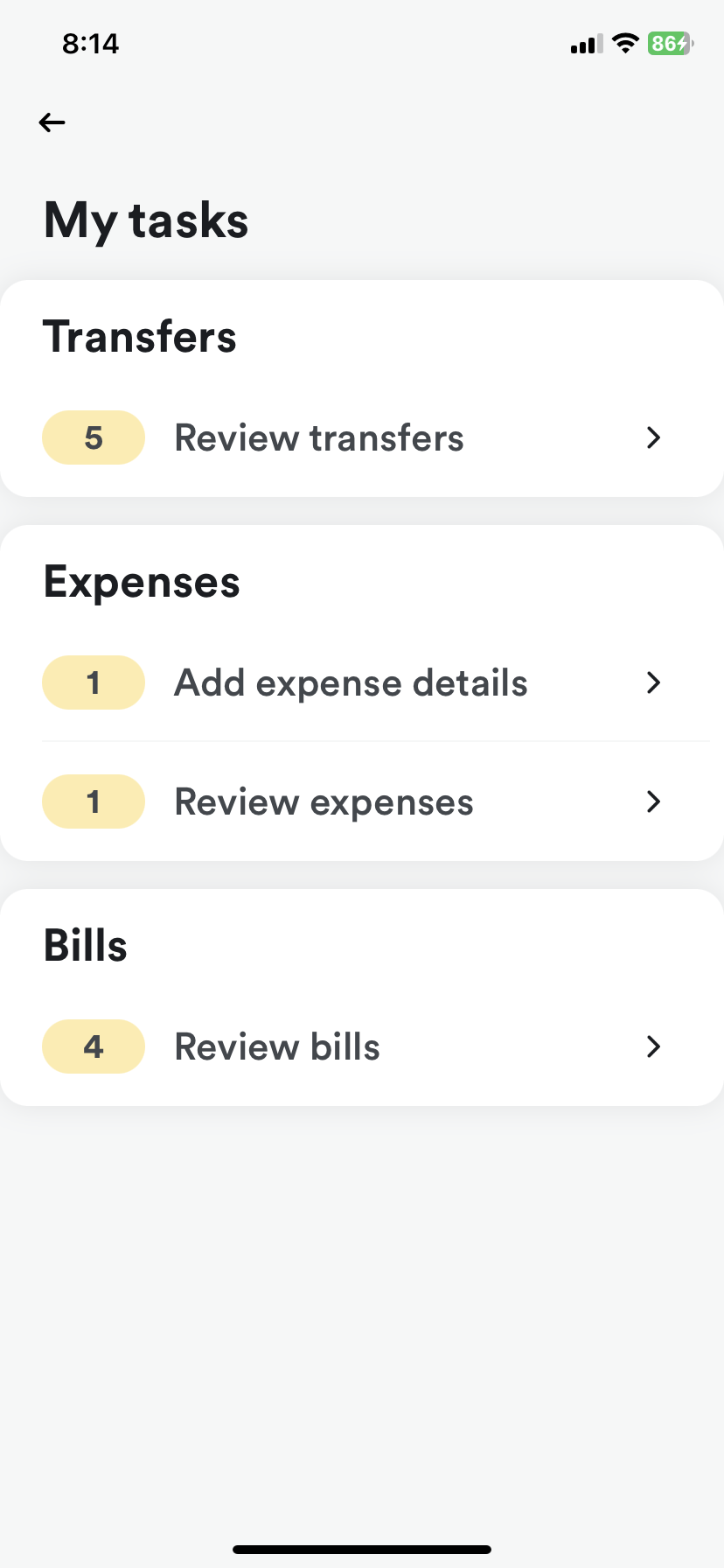The width and height of the screenshot is (724, 1568).
Task: Tap the home indicator bar
Action: pos(362,1550)
